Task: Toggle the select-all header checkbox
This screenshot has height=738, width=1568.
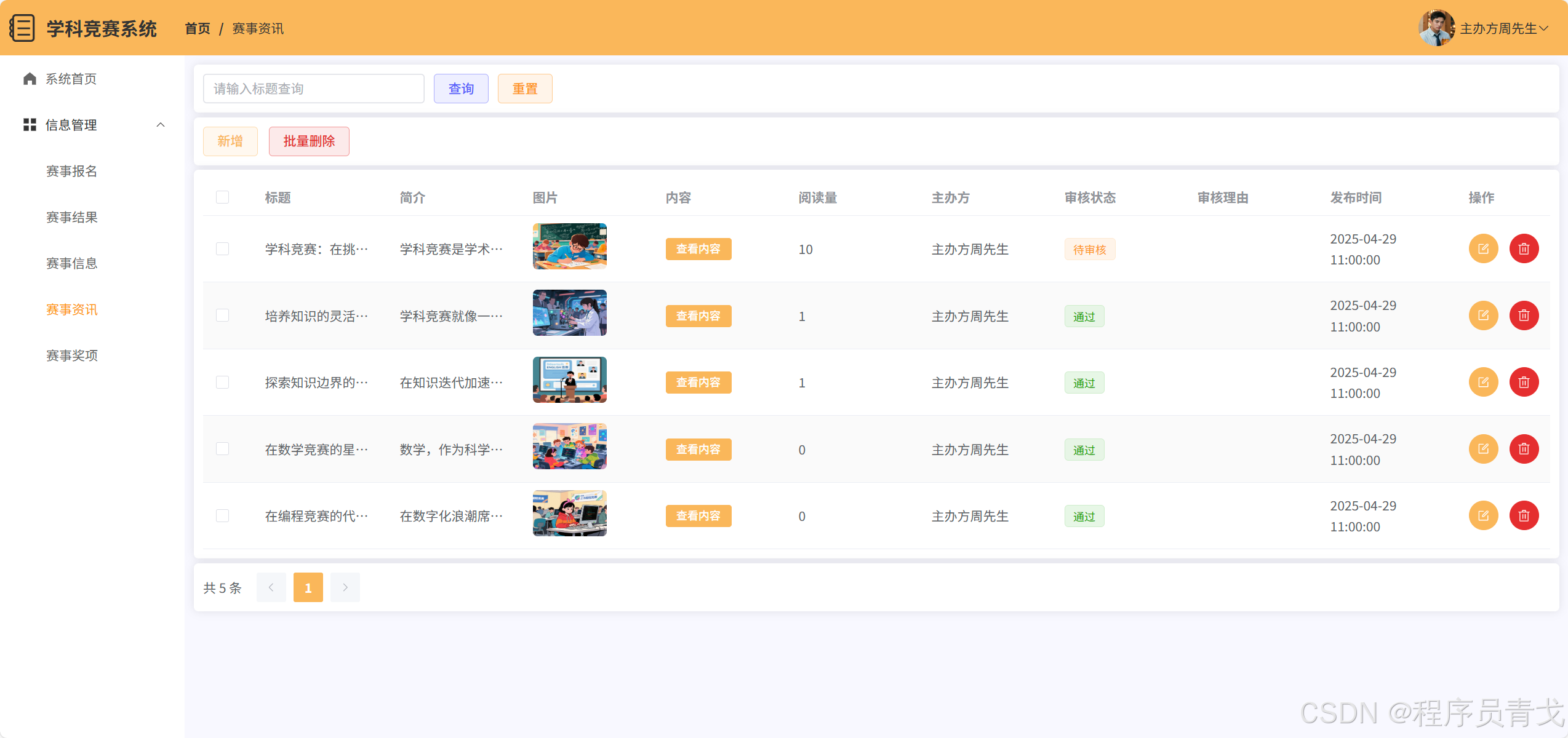Action: (223, 197)
